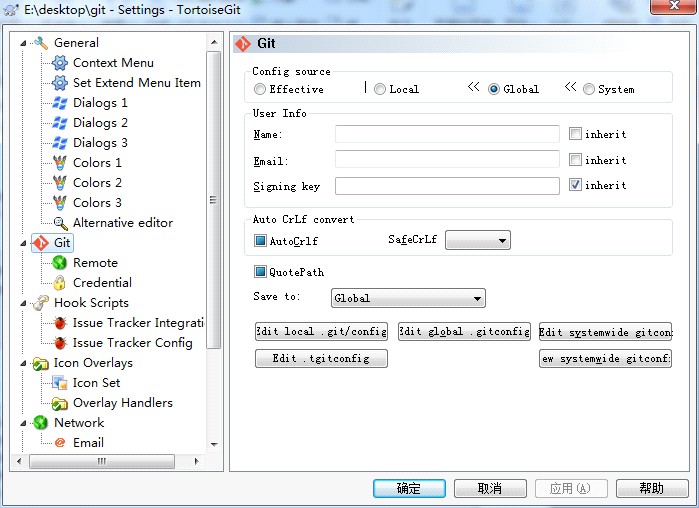The width and height of the screenshot is (699, 508).
Task: Select the System config source radio
Action: (588, 90)
